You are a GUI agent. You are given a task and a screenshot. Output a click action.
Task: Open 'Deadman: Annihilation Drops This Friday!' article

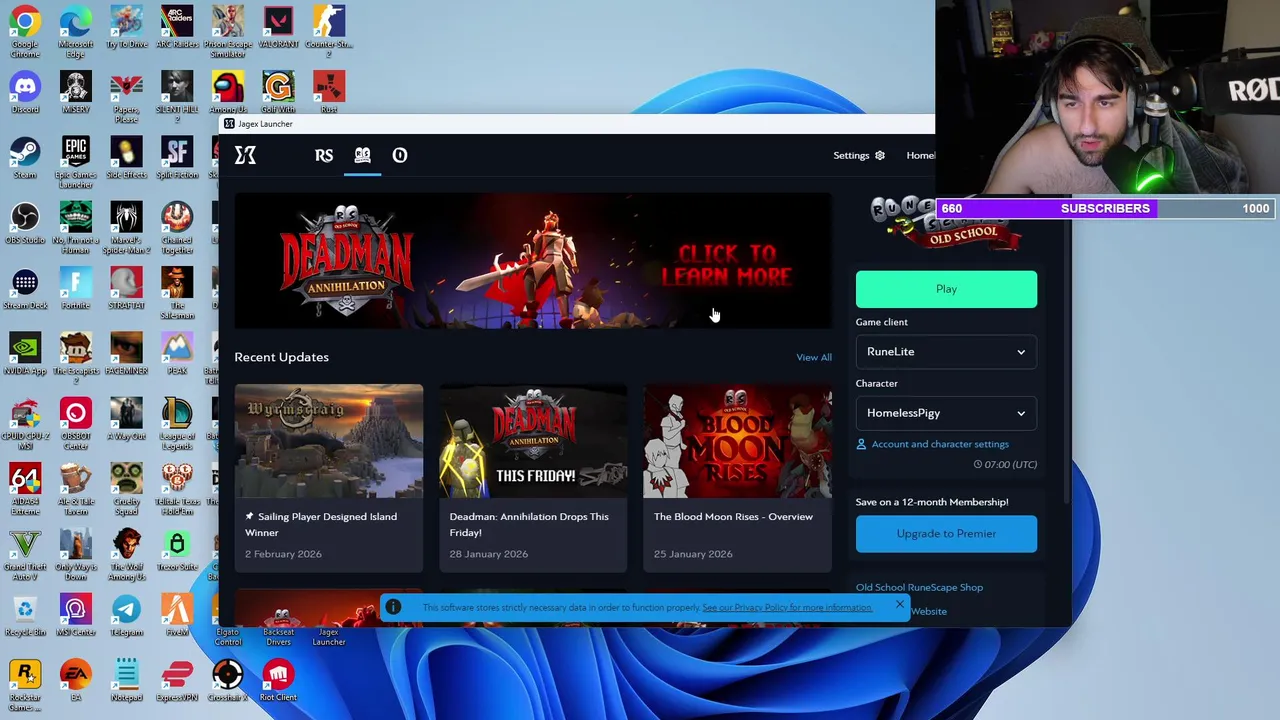(532, 478)
